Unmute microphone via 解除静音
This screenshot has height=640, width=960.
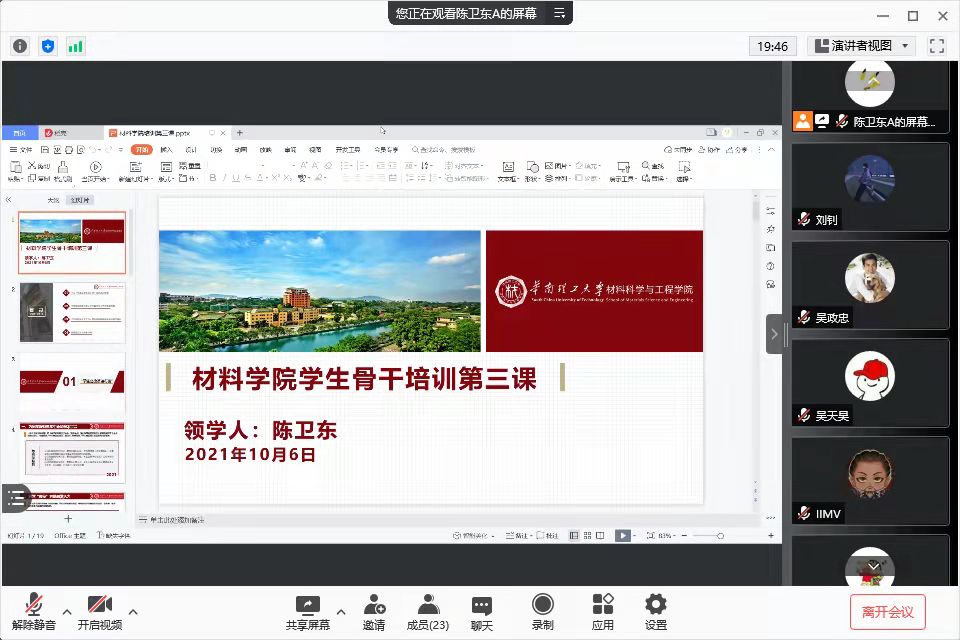click(x=34, y=612)
